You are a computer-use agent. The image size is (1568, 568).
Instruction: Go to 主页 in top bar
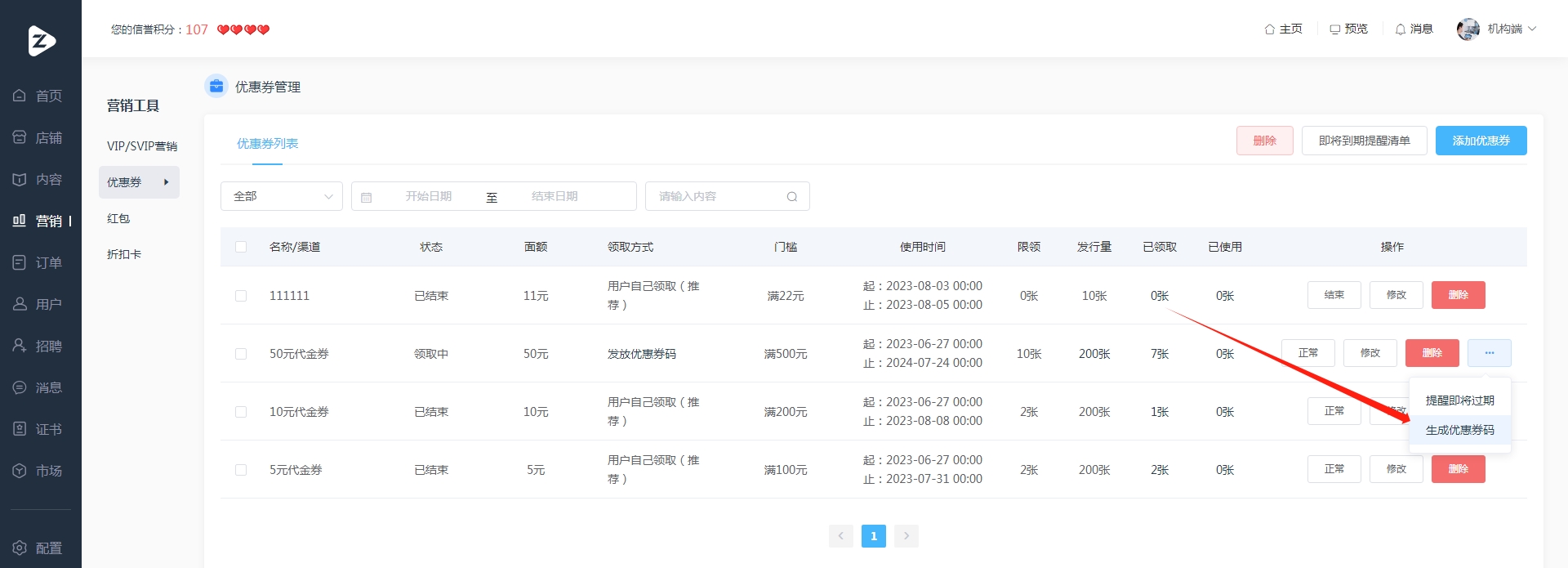point(1283,29)
